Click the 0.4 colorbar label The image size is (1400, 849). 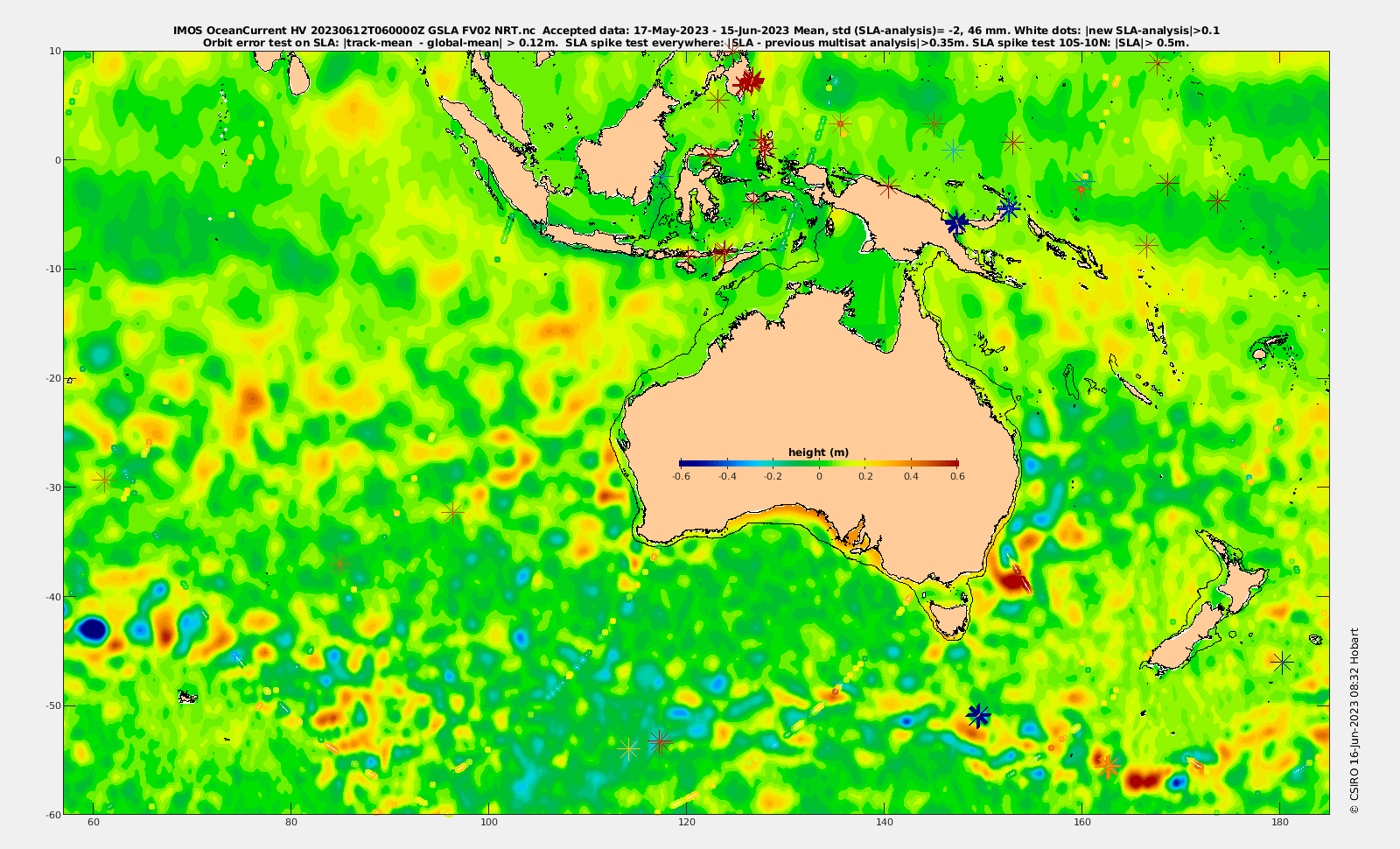point(911,476)
